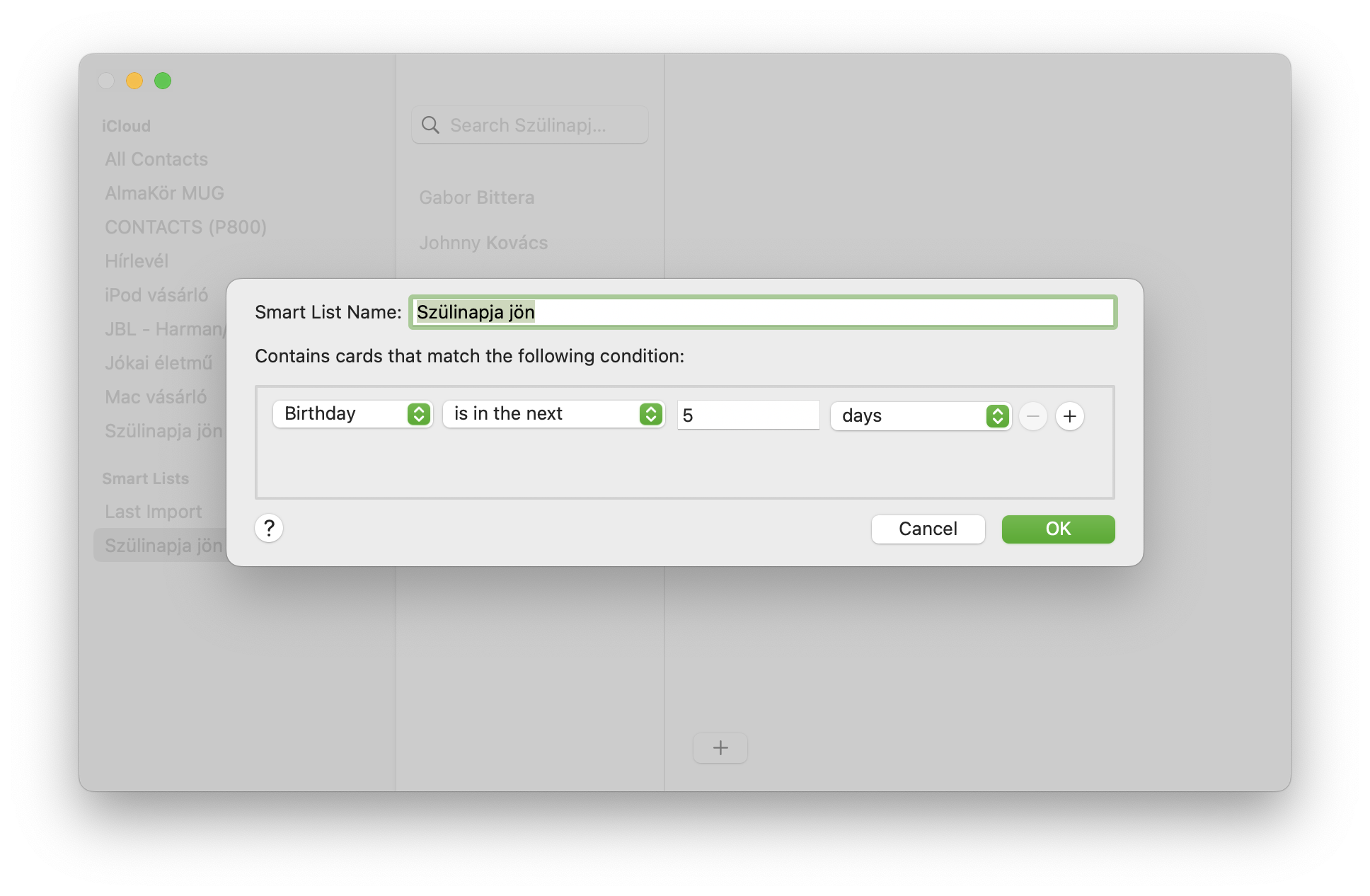
Task: Open the 'is in the next' dropdown
Action: tap(553, 414)
